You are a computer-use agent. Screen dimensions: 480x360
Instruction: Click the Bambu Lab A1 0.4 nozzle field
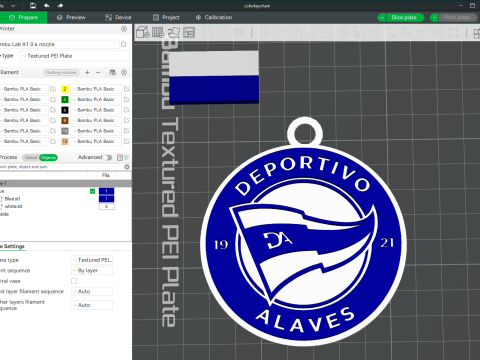(x=59, y=44)
